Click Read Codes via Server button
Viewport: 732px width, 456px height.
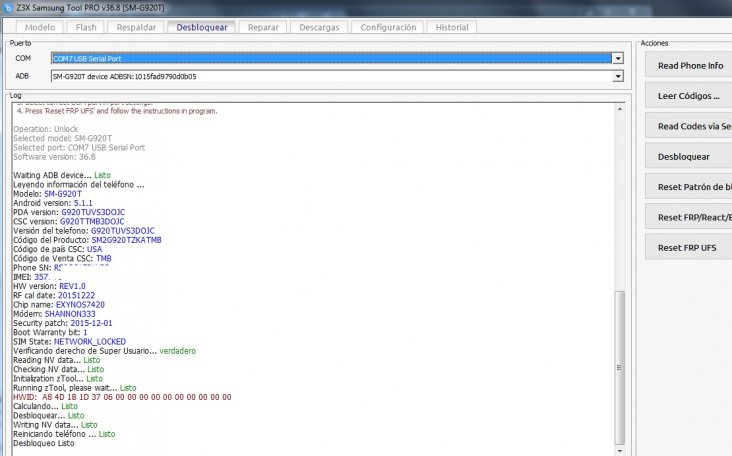click(x=689, y=126)
